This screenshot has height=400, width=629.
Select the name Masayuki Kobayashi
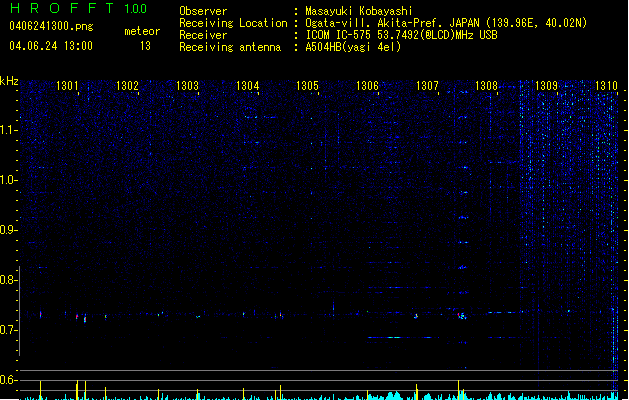(x=359, y=11)
